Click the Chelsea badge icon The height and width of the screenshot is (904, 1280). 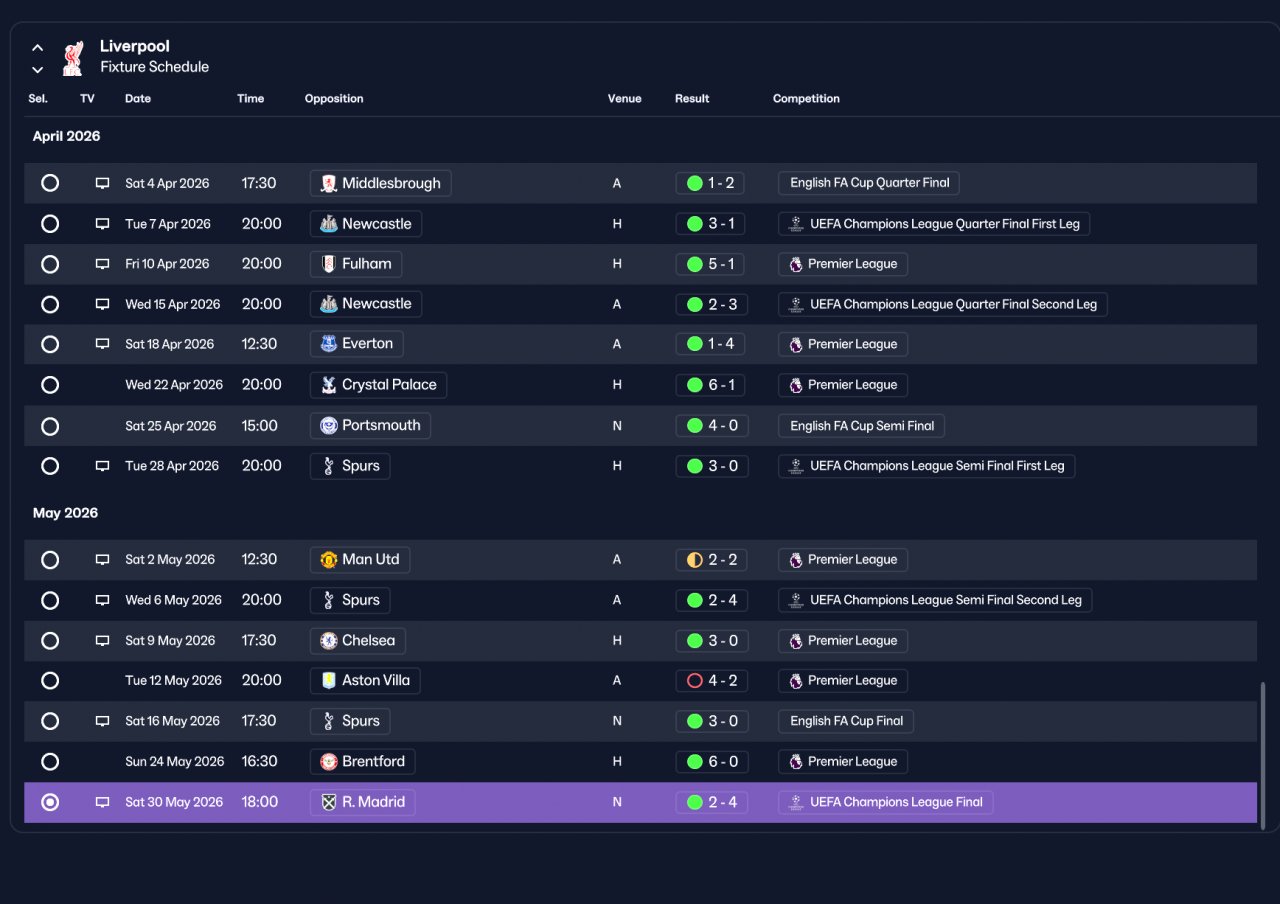[x=329, y=641]
